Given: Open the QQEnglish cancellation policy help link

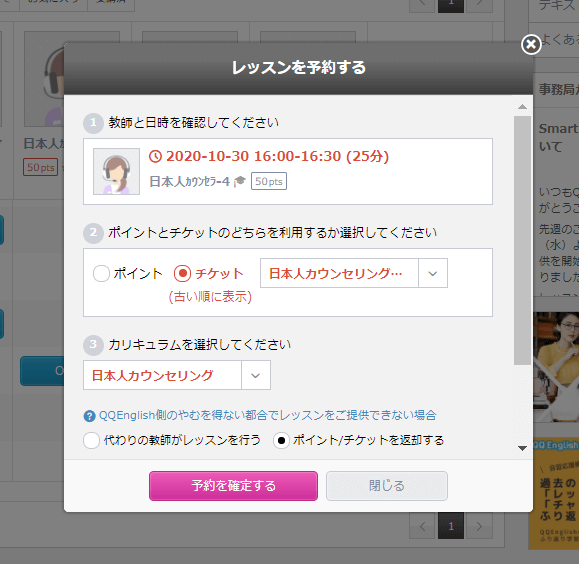Looking at the screenshot, I should (x=267, y=415).
